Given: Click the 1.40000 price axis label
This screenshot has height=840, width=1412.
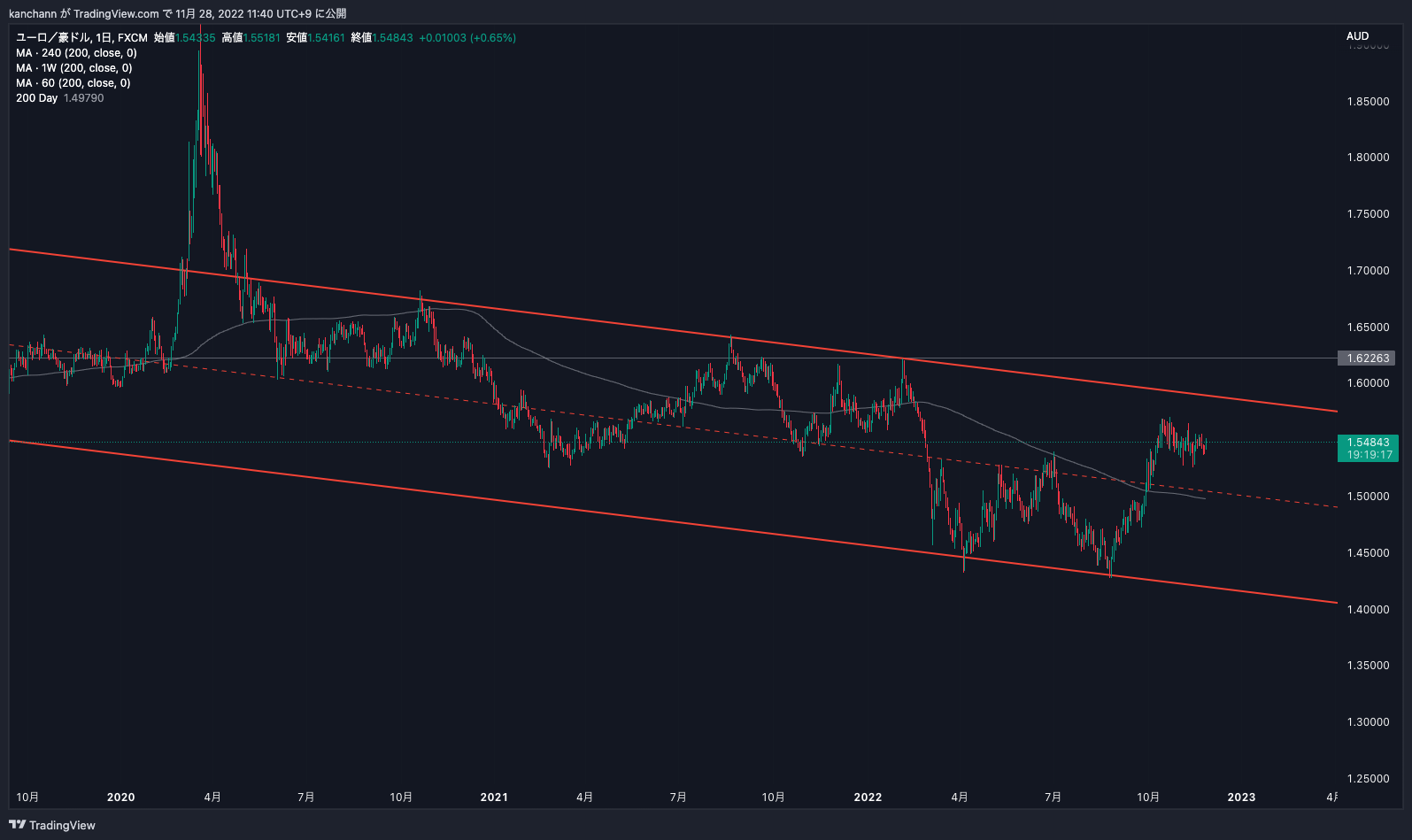Looking at the screenshot, I should [x=1368, y=610].
